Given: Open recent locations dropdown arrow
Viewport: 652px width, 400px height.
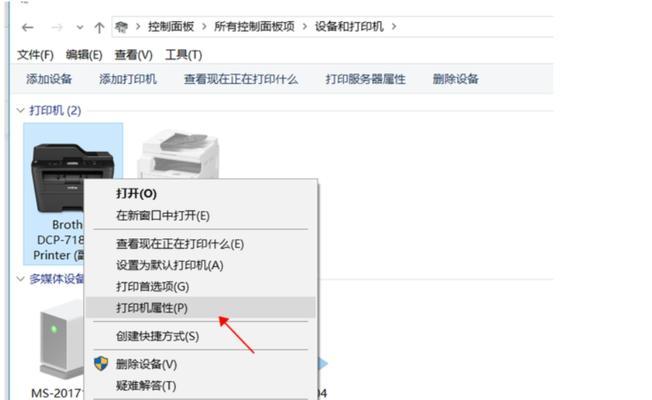Looking at the screenshot, I should coord(79,28).
